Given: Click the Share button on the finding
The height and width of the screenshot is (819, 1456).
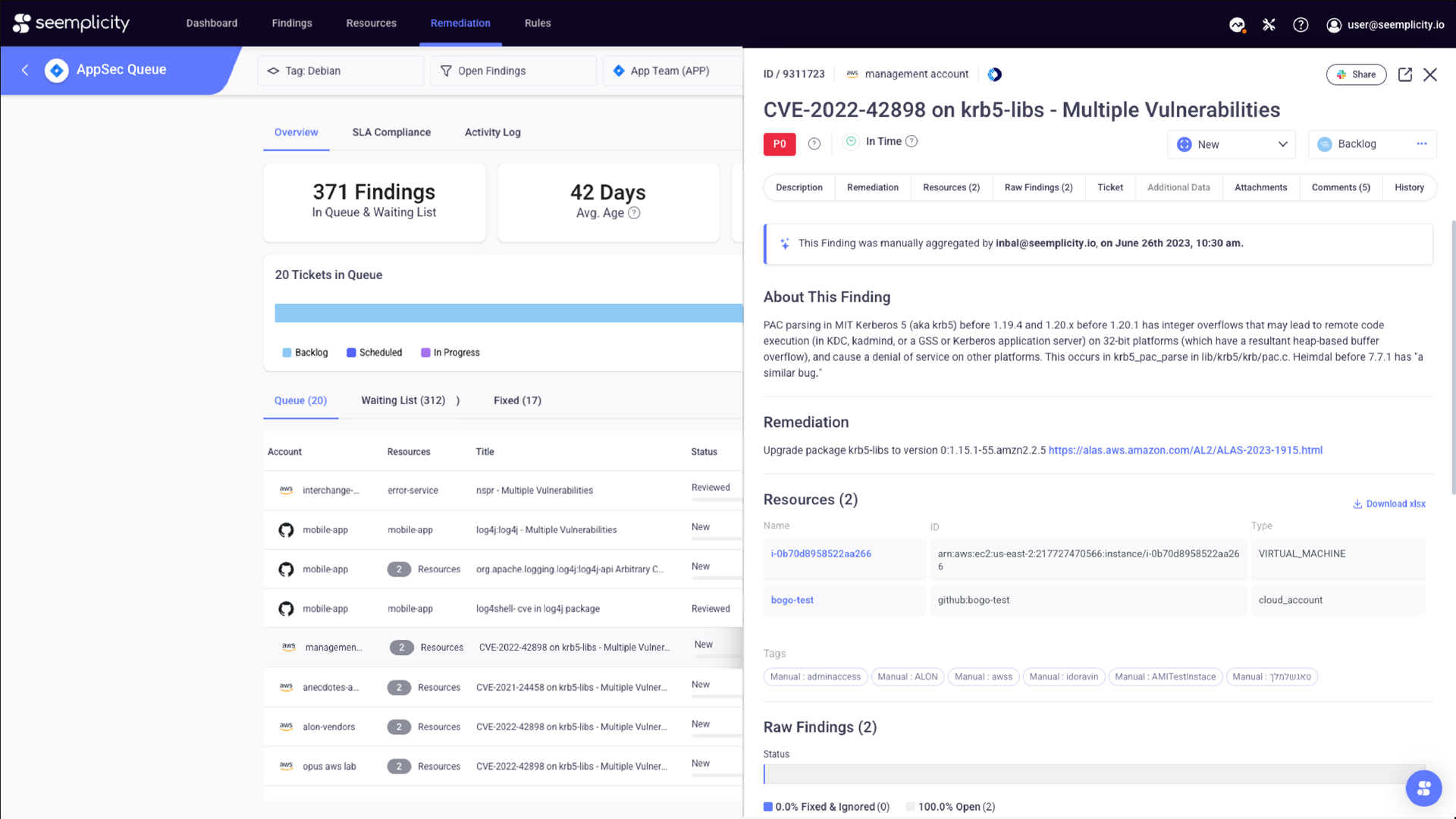Looking at the screenshot, I should 1356,74.
